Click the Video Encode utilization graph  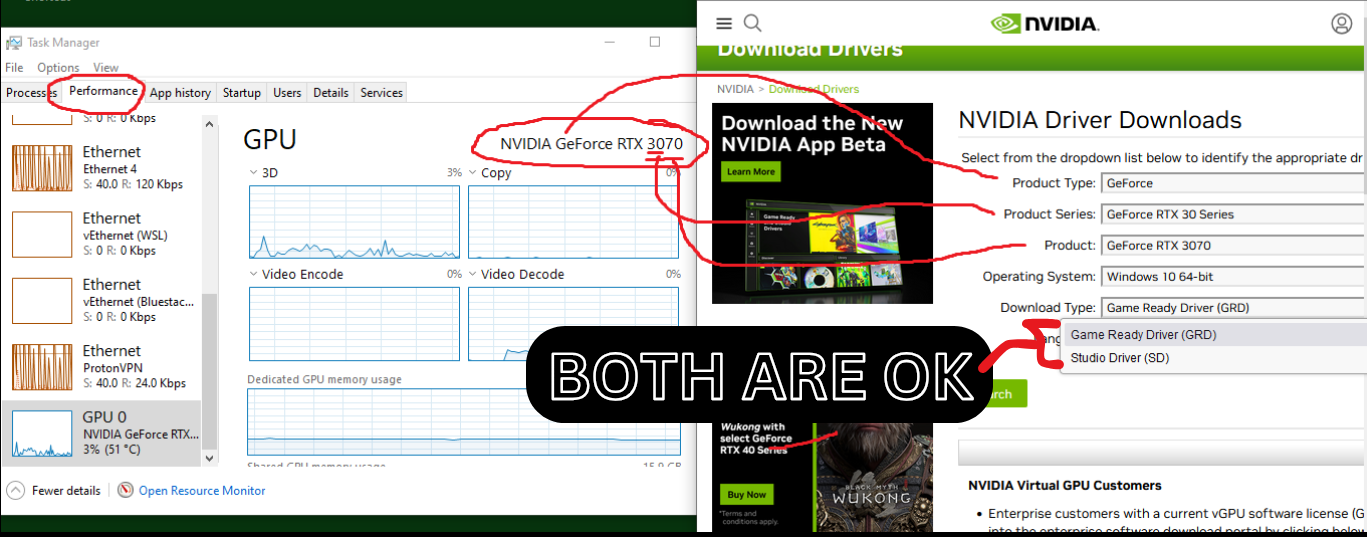(x=354, y=324)
